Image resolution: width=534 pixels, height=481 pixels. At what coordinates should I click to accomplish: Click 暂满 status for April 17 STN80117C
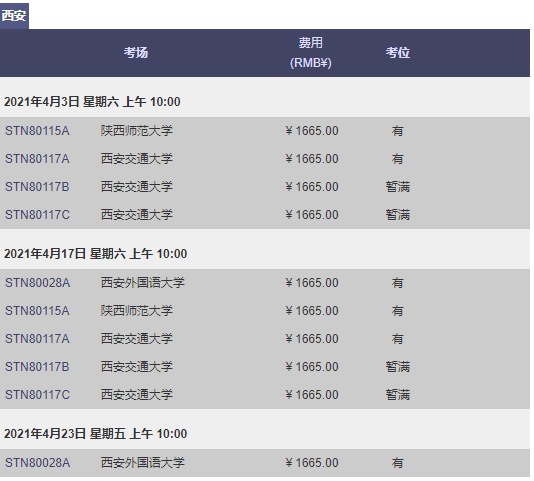[x=397, y=394]
